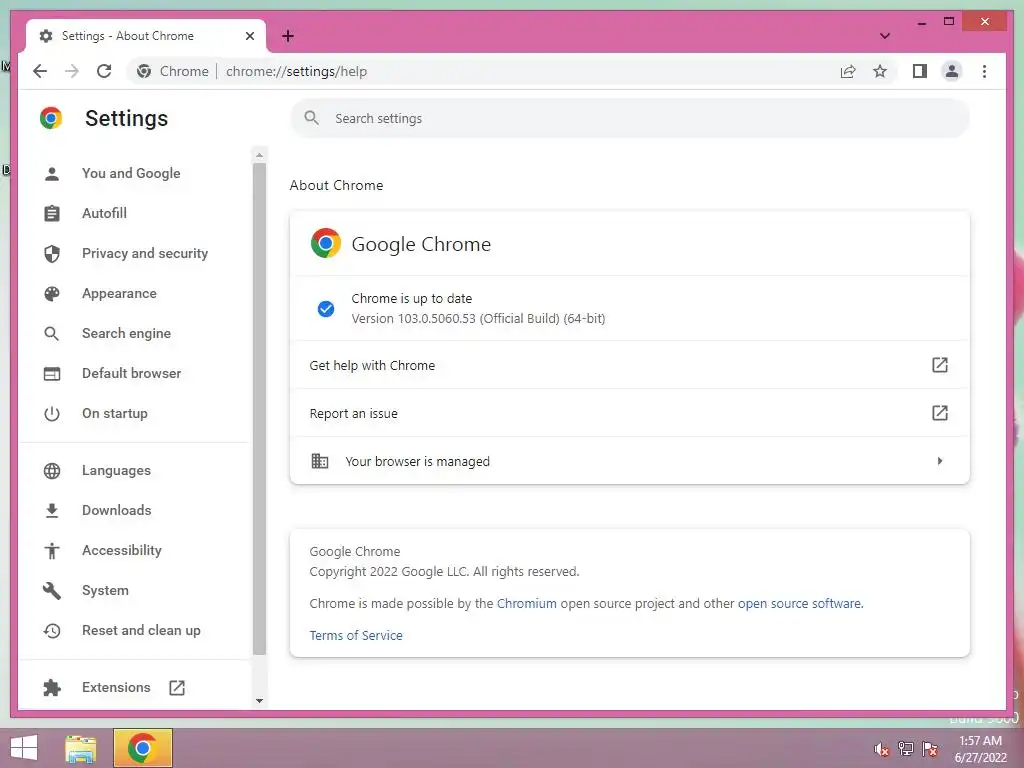Click the network tray icon
The image size is (1024, 768).
(906, 749)
